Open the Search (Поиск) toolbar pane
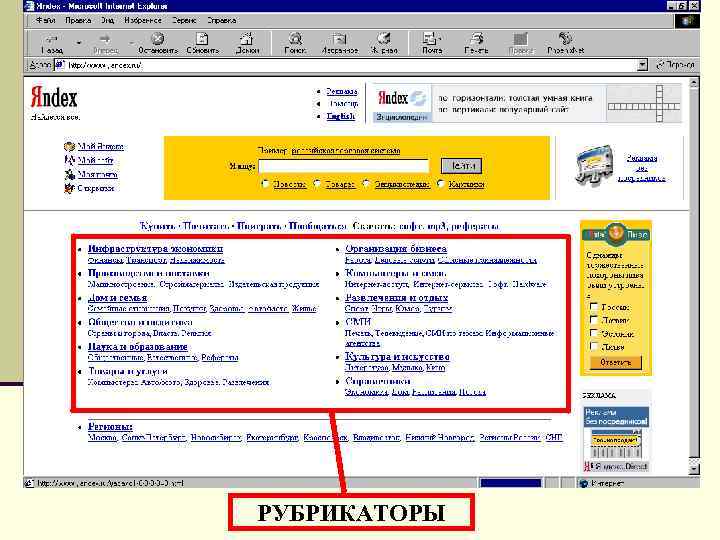The image size is (720, 540). click(295, 44)
